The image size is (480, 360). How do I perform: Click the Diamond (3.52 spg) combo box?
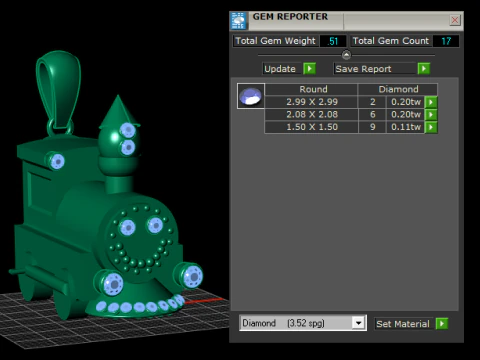click(303, 323)
